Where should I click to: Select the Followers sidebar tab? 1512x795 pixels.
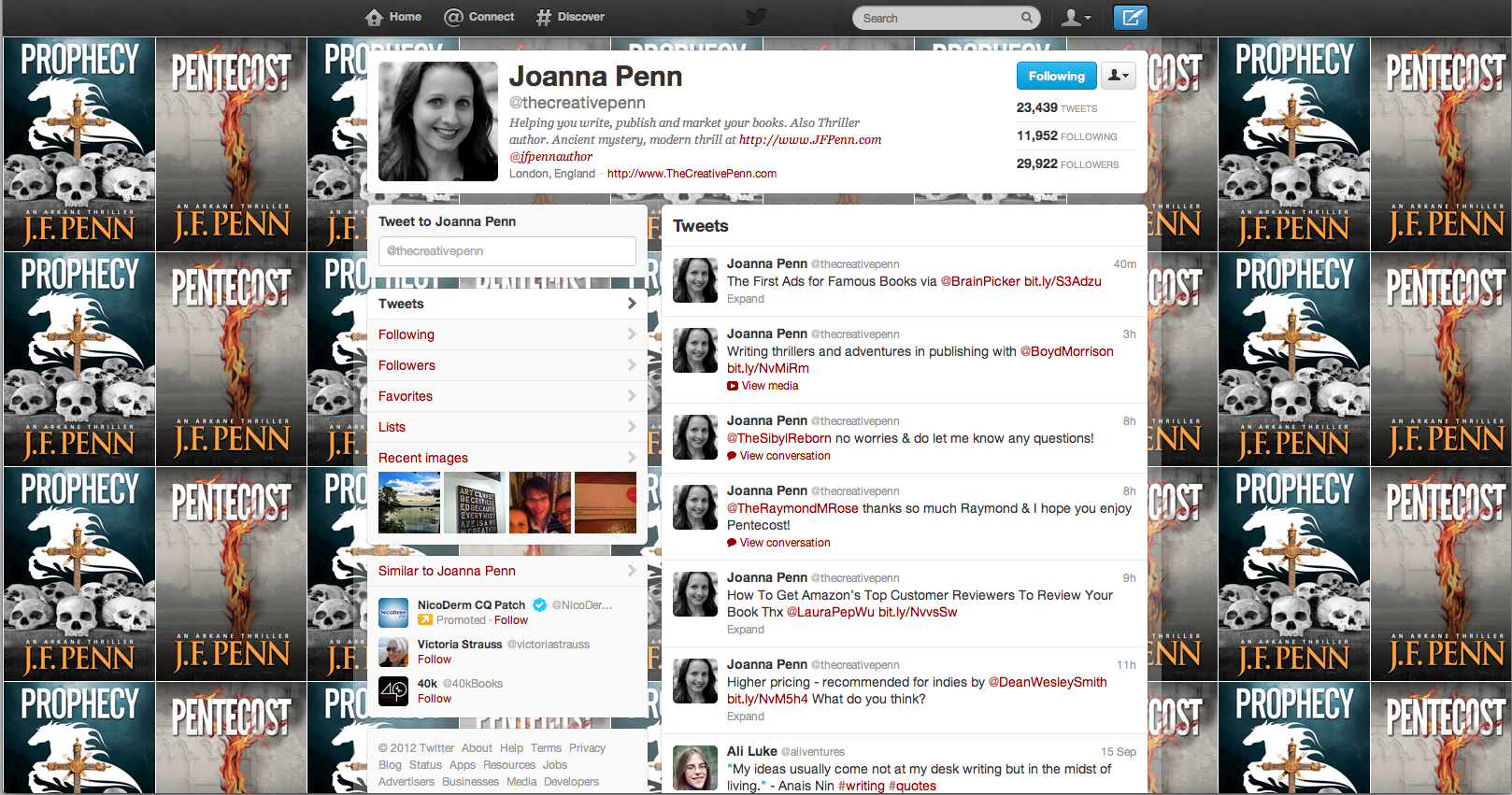click(x=506, y=365)
